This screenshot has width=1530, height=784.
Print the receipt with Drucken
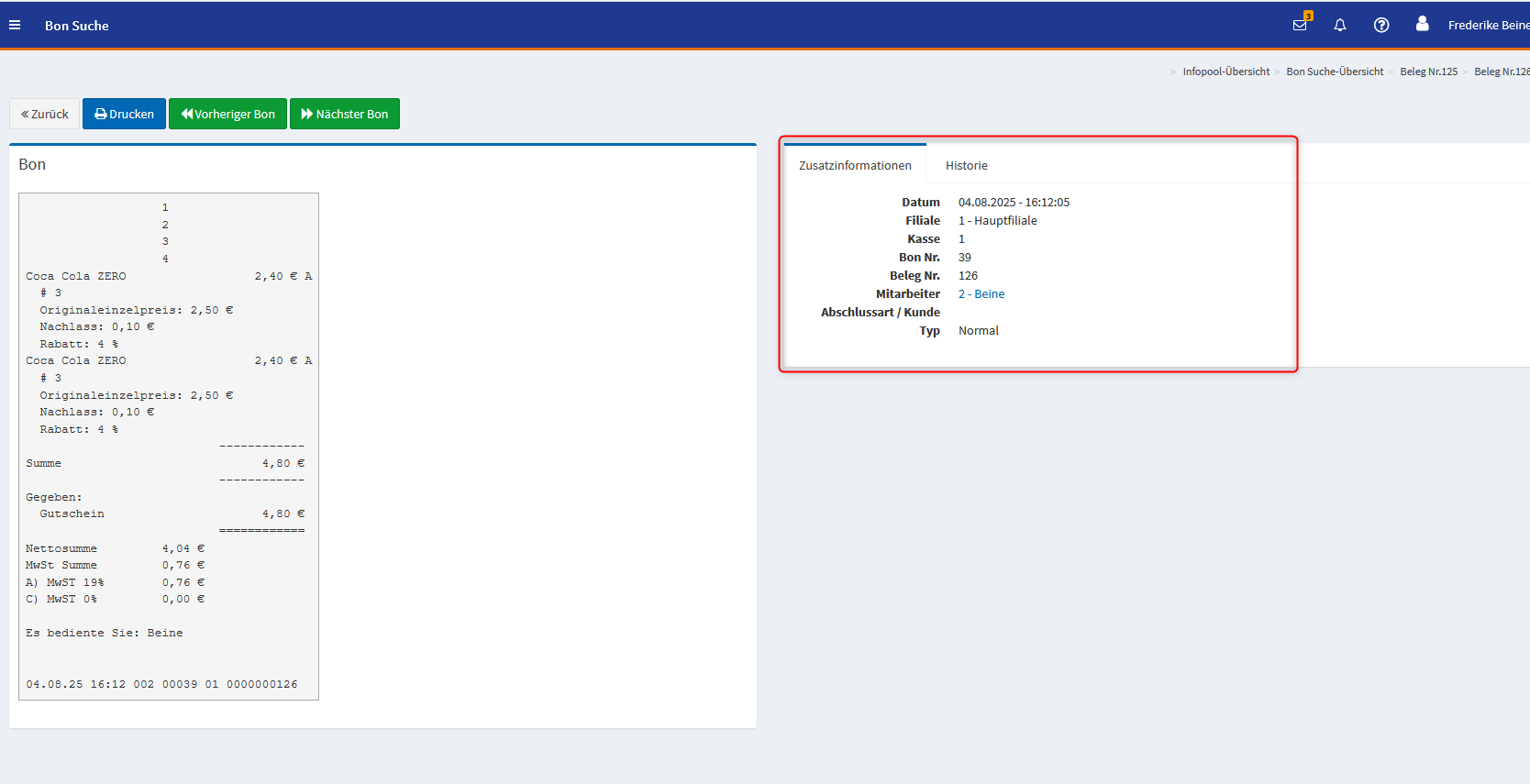124,114
